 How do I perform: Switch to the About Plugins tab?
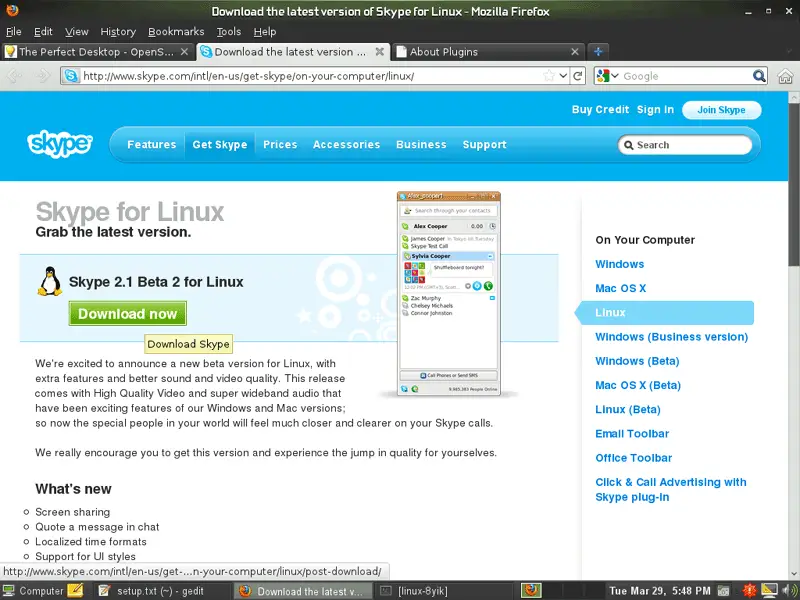[488, 52]
